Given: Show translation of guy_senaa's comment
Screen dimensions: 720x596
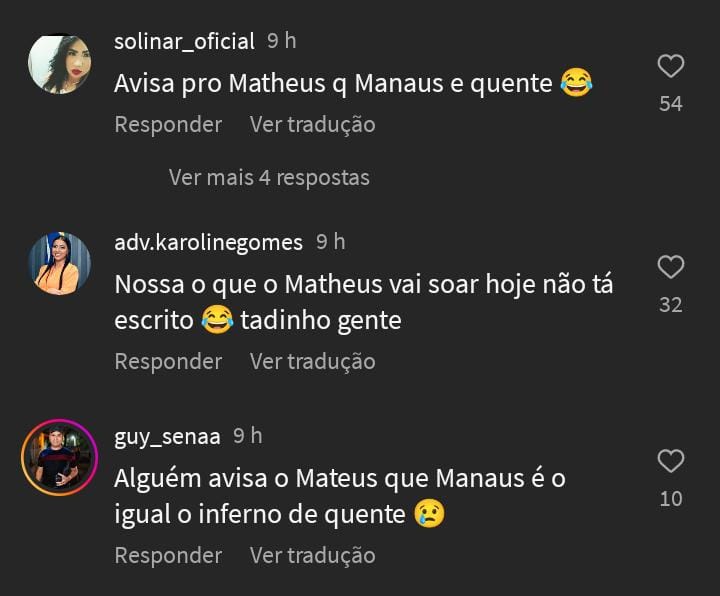Looking at the screenshot, I should tap(312, 555).
